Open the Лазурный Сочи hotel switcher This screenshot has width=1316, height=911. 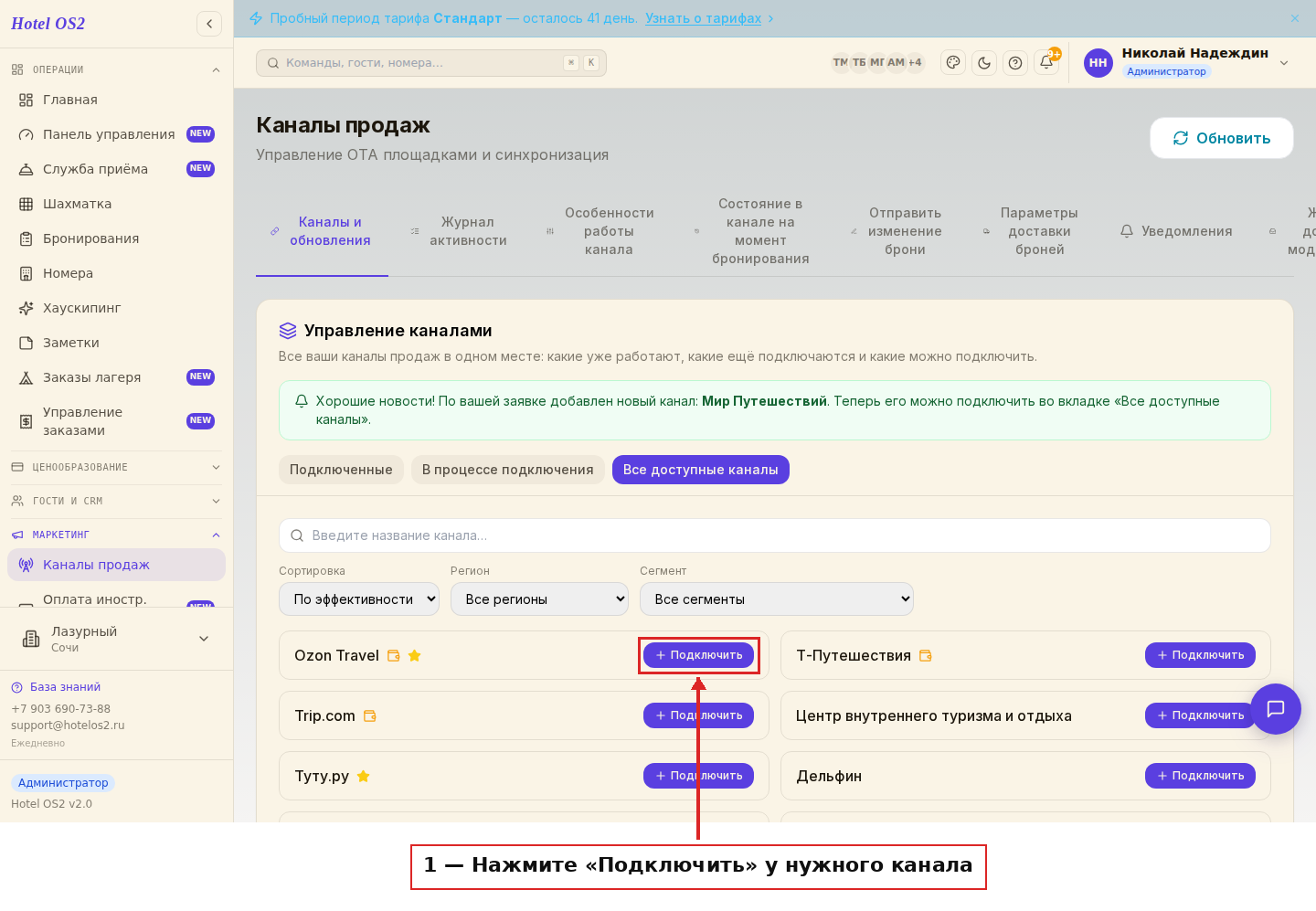116,639
